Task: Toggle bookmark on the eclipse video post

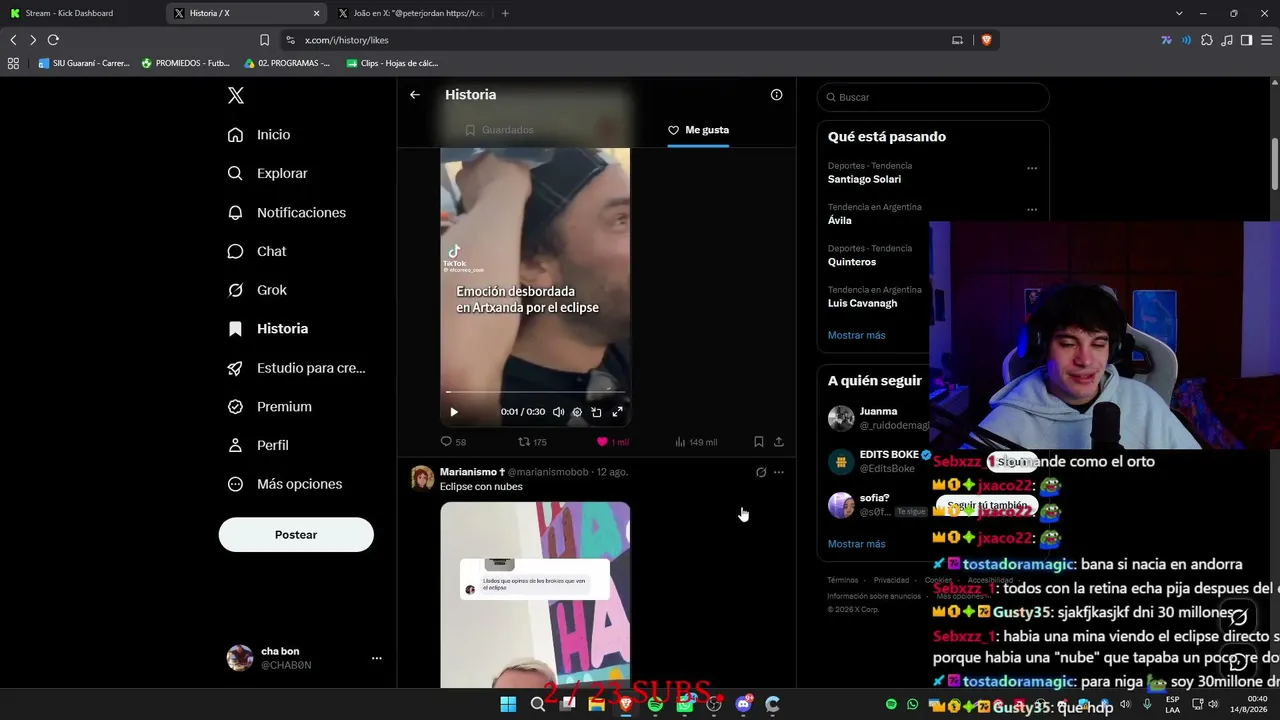Action: tap(759, 442)
